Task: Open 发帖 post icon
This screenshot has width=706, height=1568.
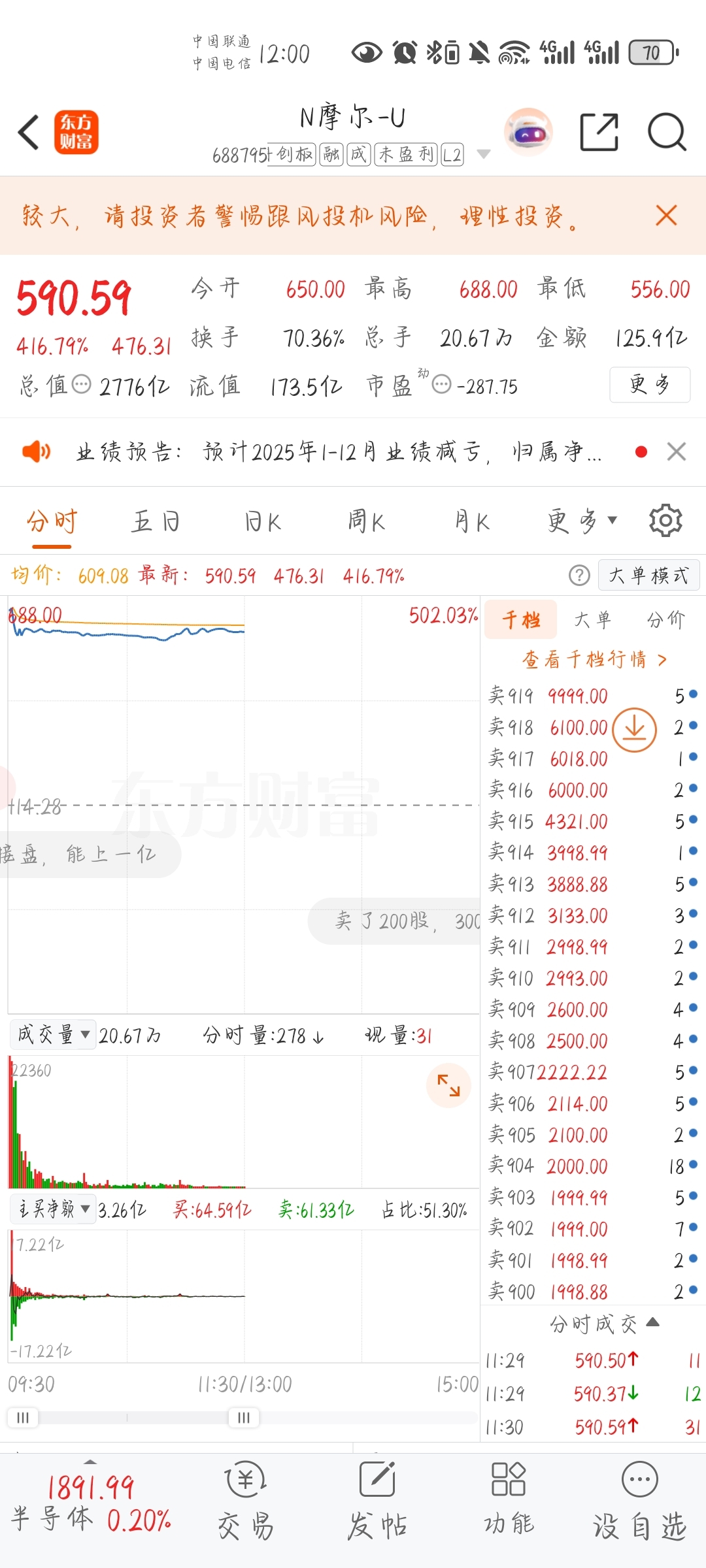Action: point(378,1501)
